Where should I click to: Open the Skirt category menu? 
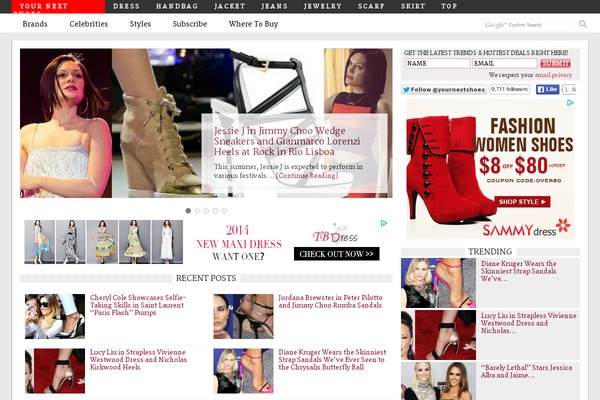point(413,6)
